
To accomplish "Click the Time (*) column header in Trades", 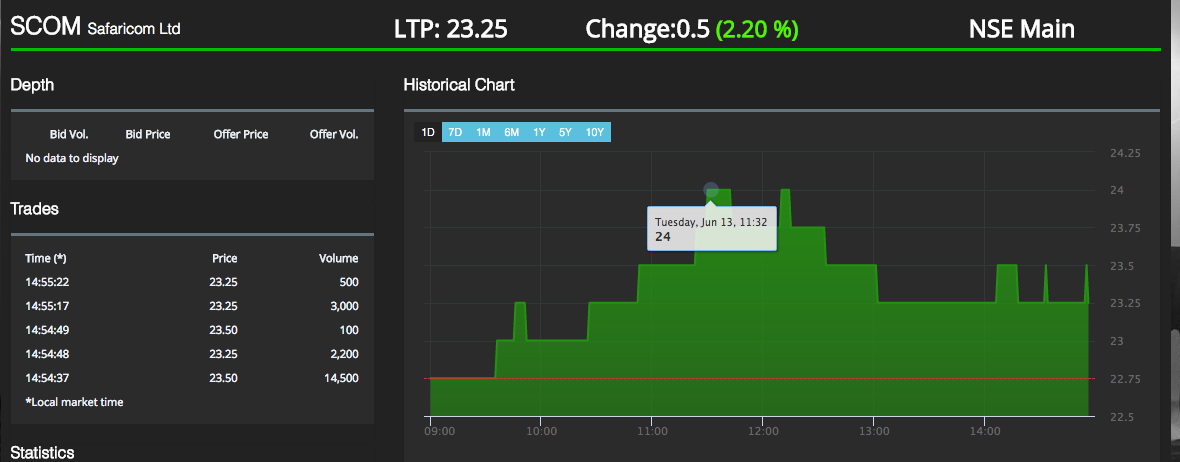I will (46, 258).
